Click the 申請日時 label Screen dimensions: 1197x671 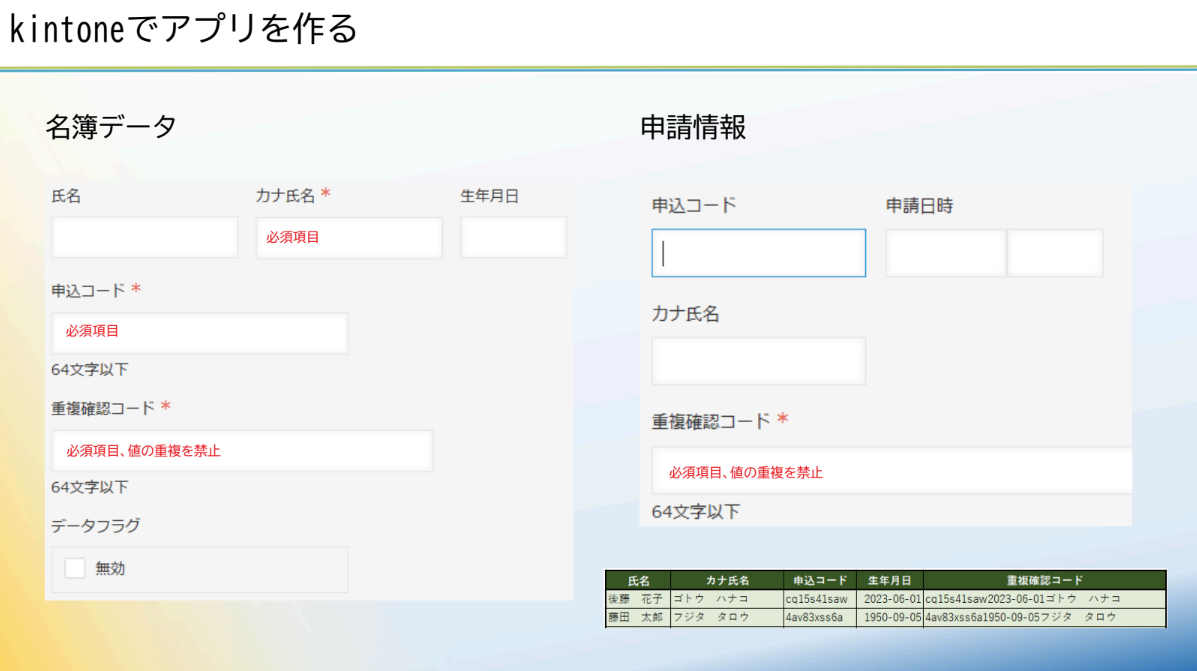click(x=919, y=206)
